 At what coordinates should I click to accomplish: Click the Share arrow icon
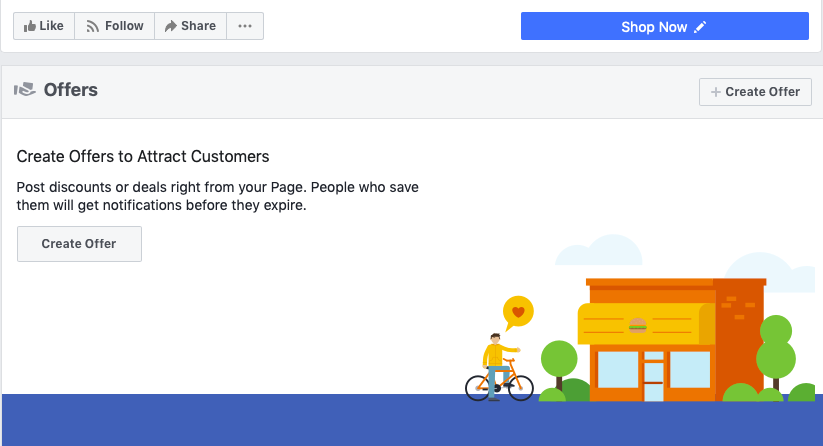click(171, 26)
